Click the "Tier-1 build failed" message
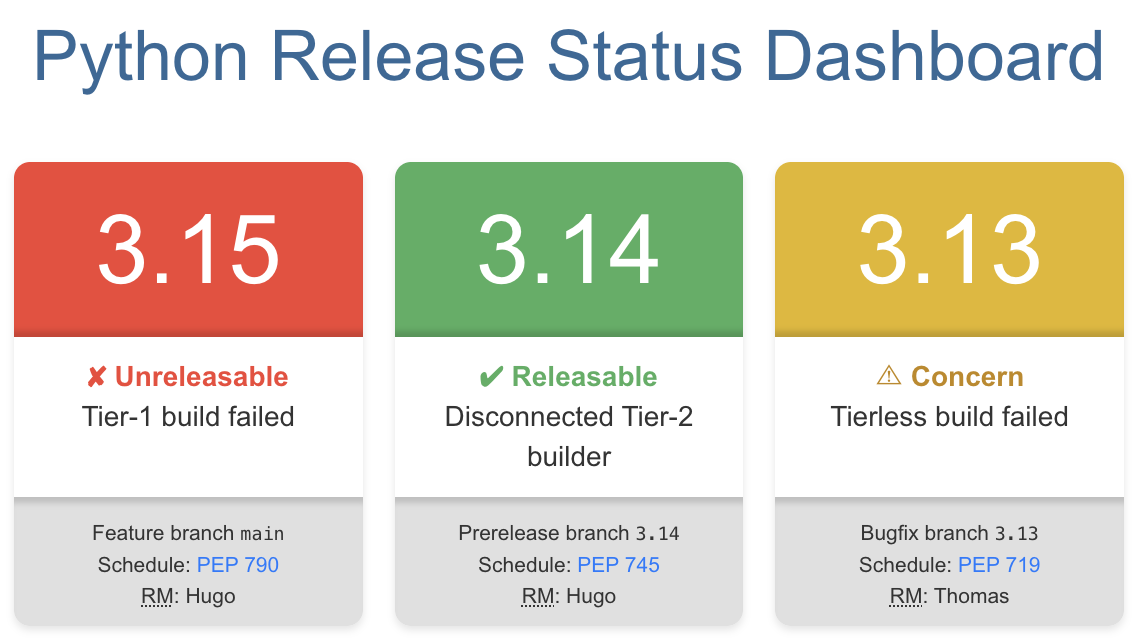 tap(188, 416)
